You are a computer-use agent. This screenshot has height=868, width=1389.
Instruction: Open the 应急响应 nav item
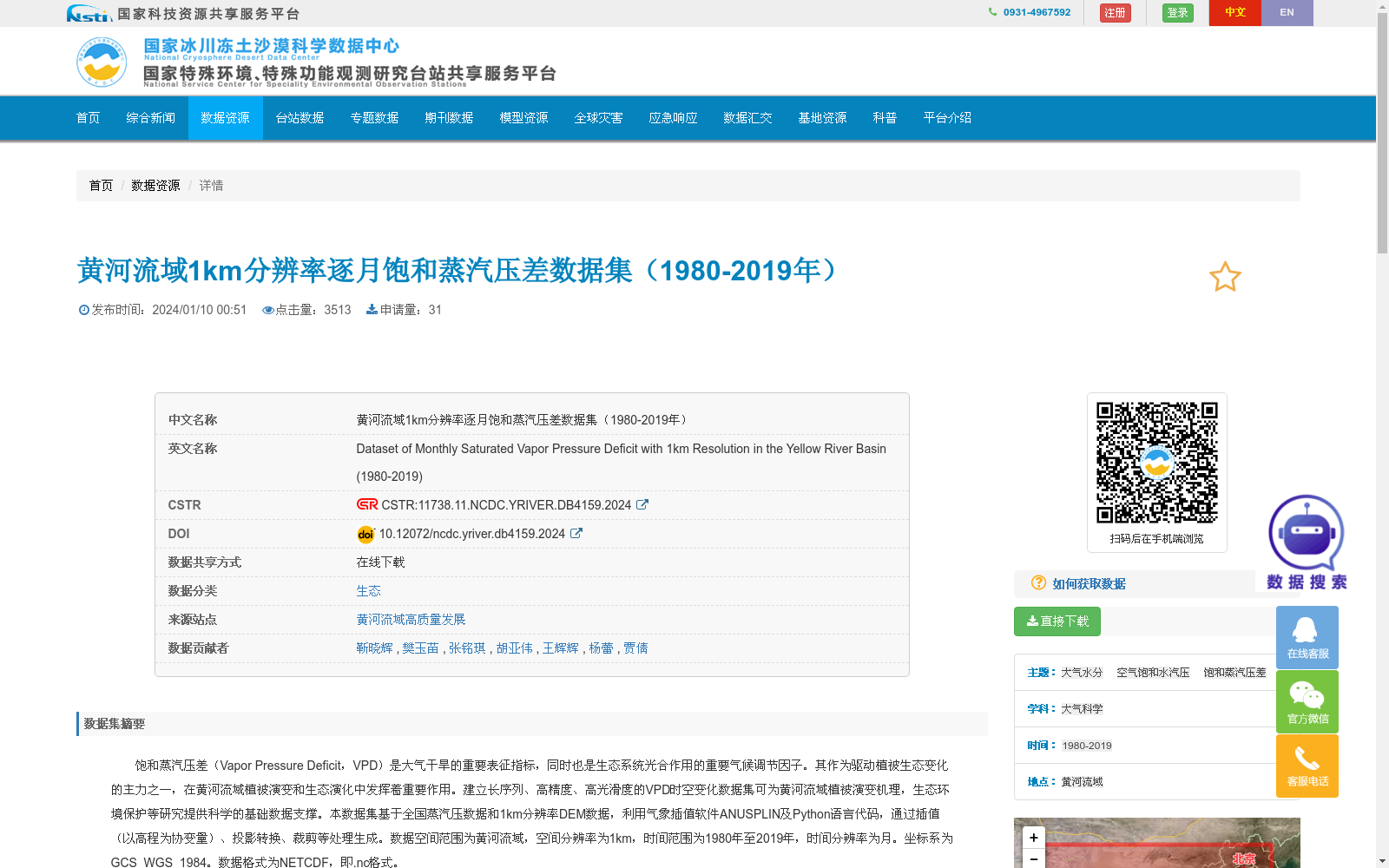(673, 118)
